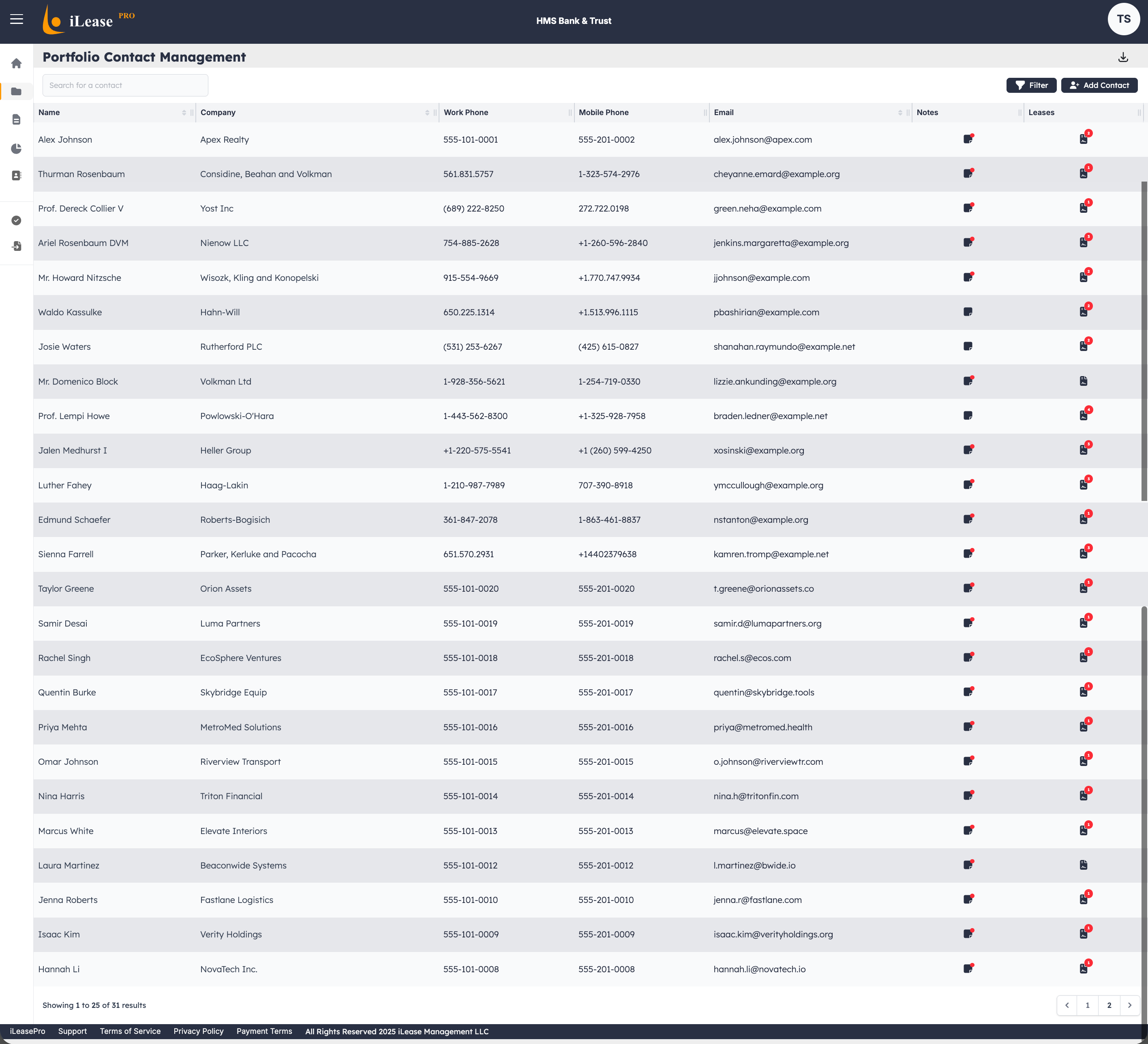Open notes for Alex Johnson
Screen dimensions: 1148x1044
point(968,138)
